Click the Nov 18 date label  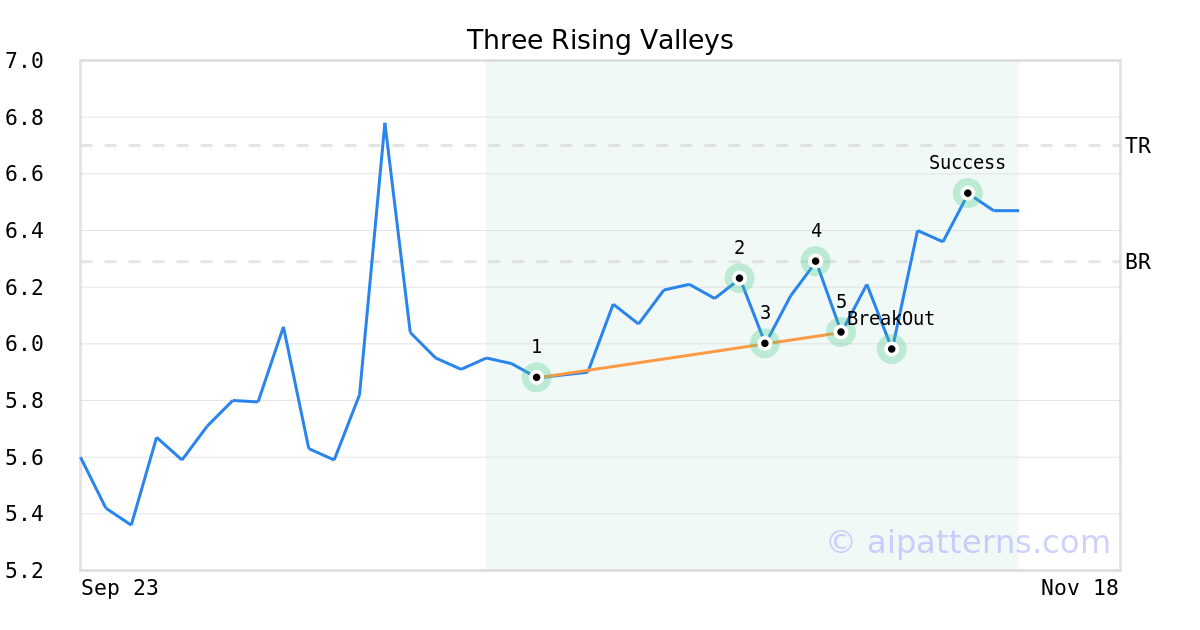click(x=1079, y=588)
